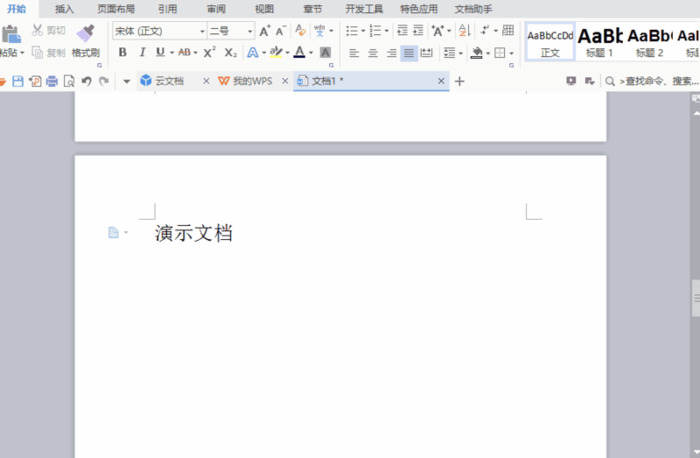Open the font dialog launcher
The image size is (700, 458).
tap(331, 65)
